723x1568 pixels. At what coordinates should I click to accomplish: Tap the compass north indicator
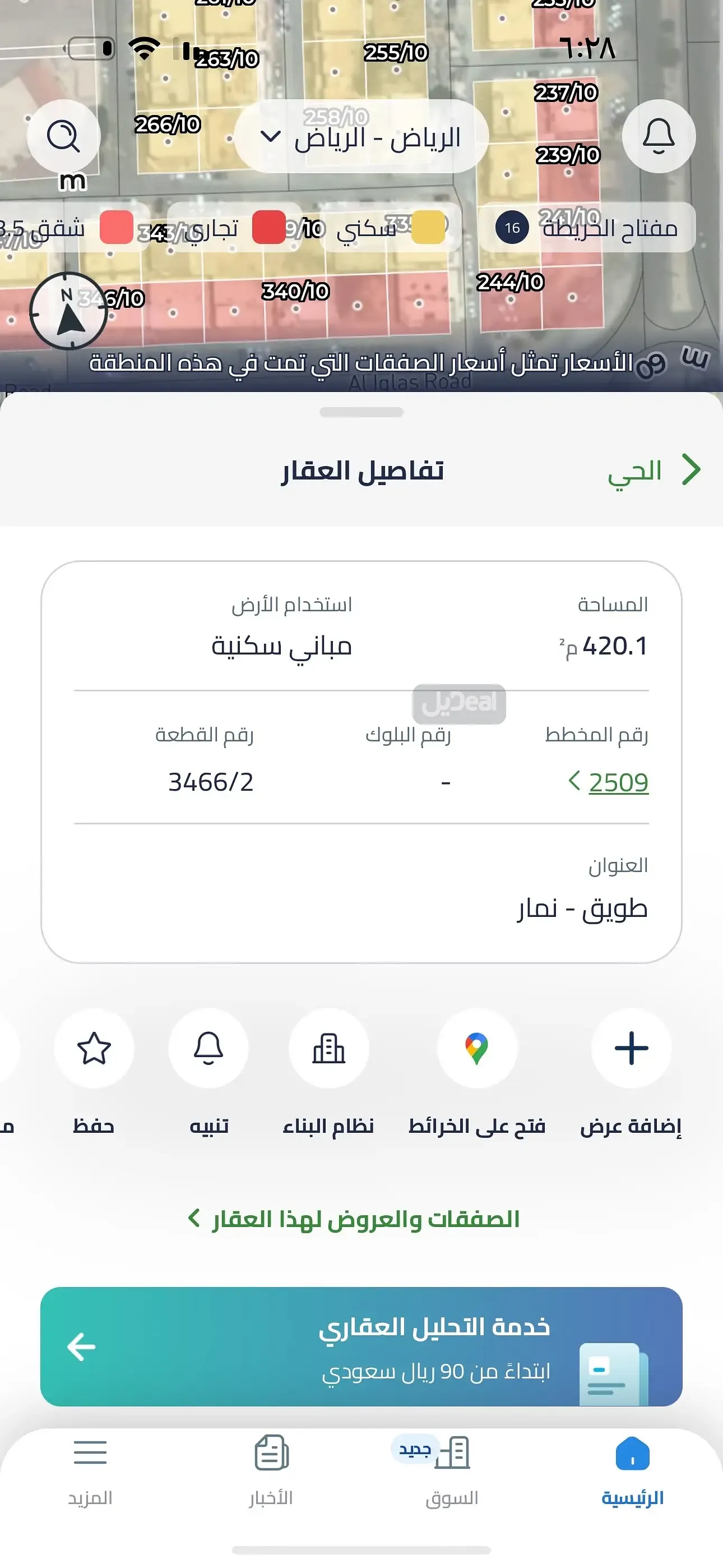69,311
